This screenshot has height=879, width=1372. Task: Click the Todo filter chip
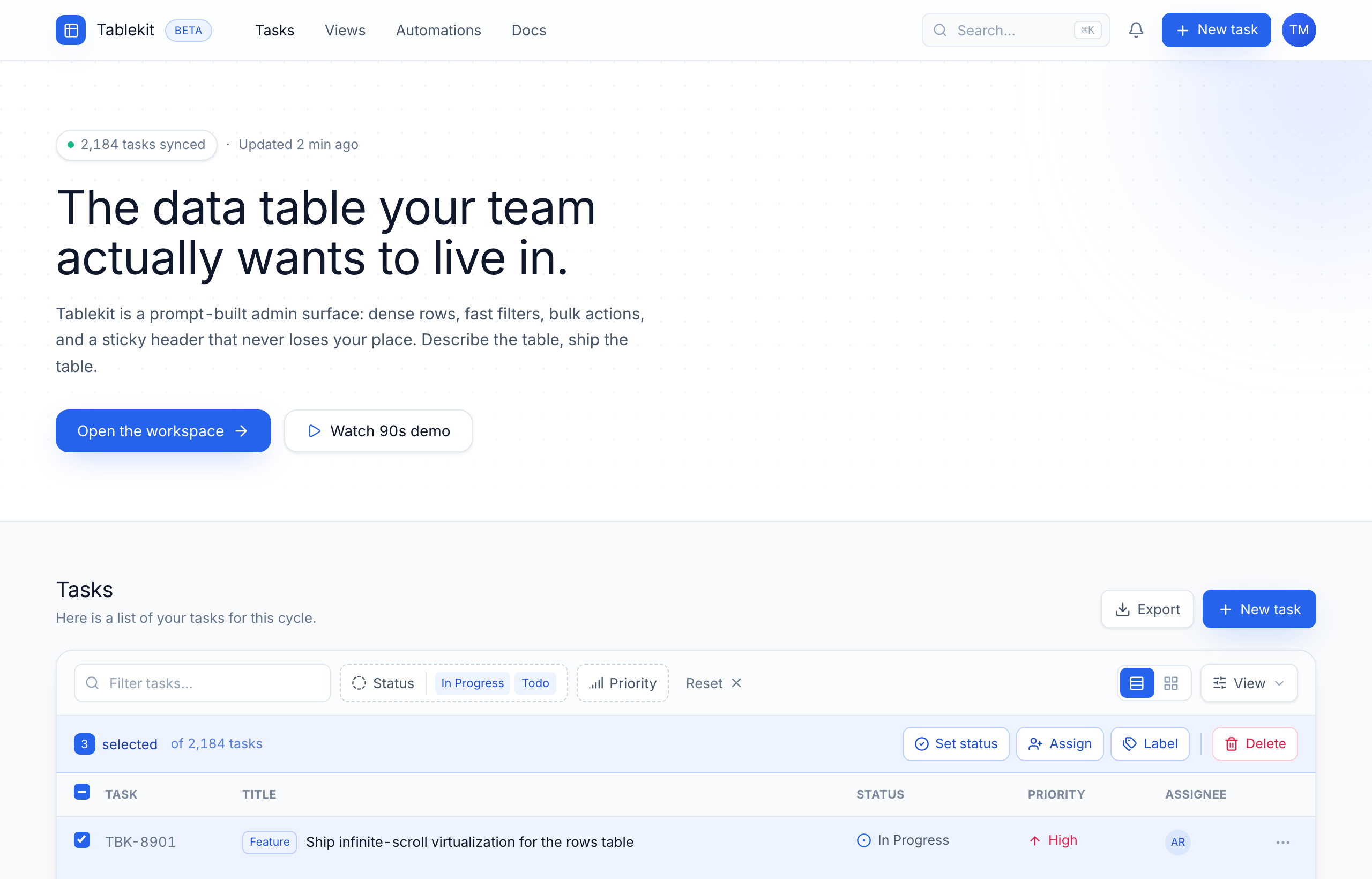click(x=535, y=683)
